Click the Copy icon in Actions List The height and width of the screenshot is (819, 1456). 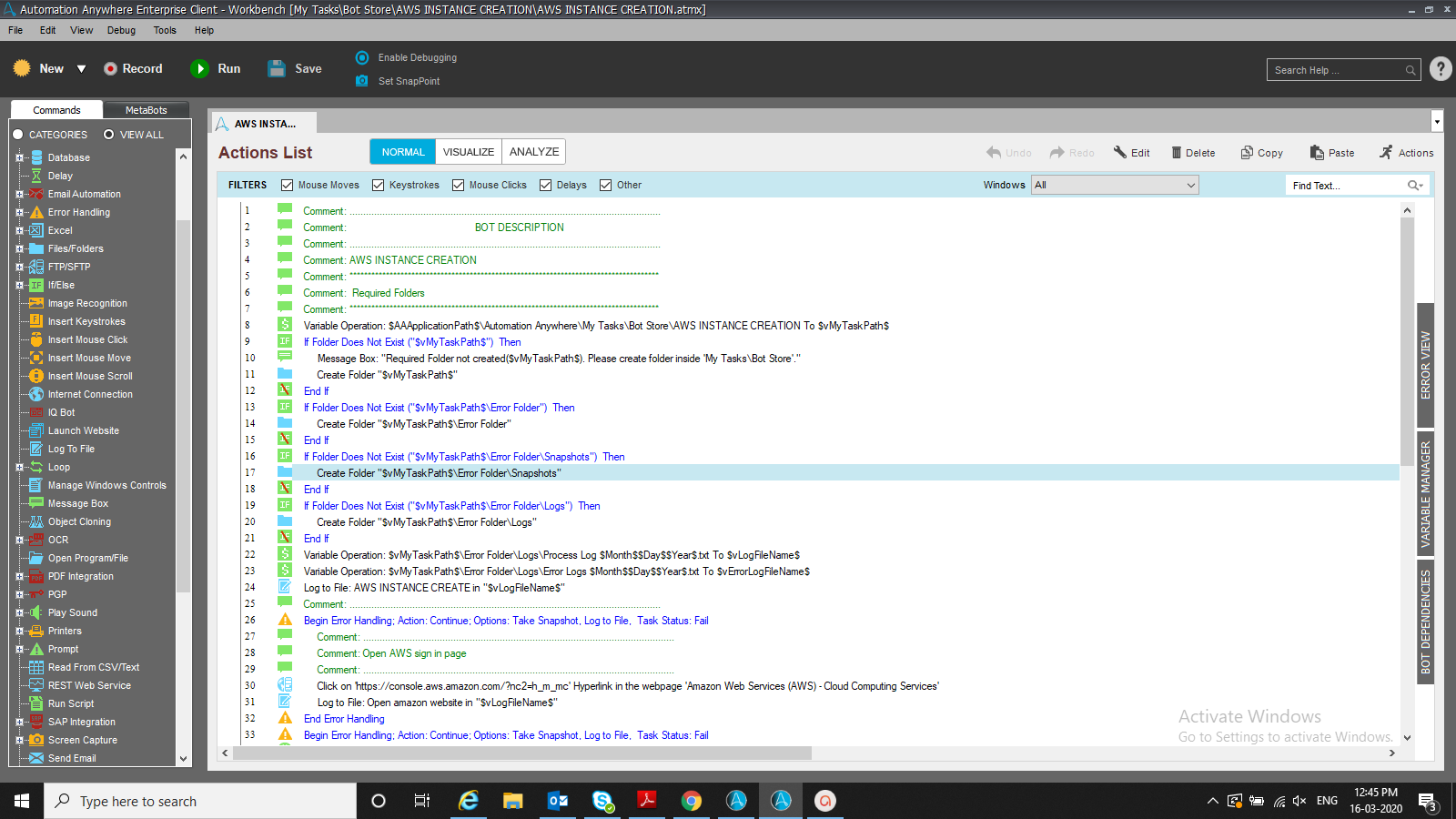coord(1247,153)
